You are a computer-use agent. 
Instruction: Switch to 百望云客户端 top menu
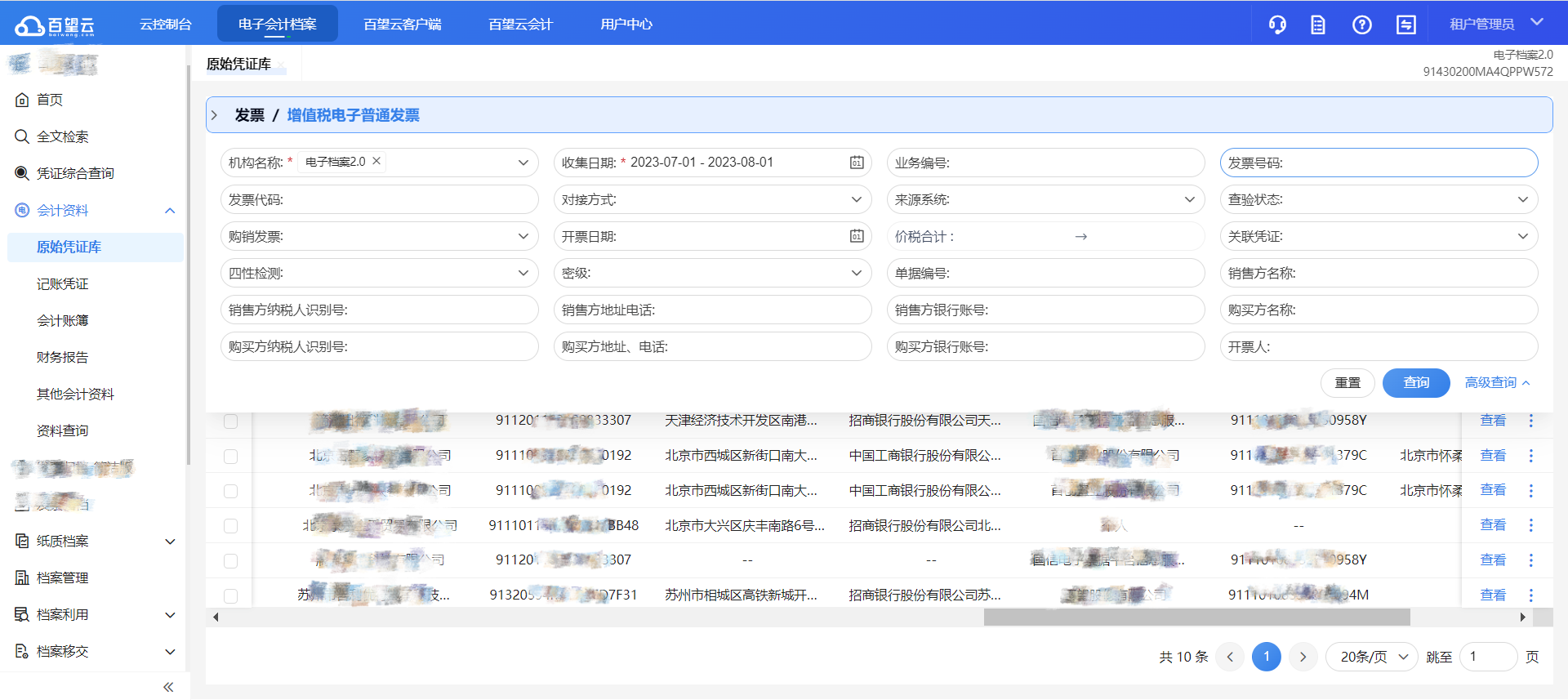point(403,25)
